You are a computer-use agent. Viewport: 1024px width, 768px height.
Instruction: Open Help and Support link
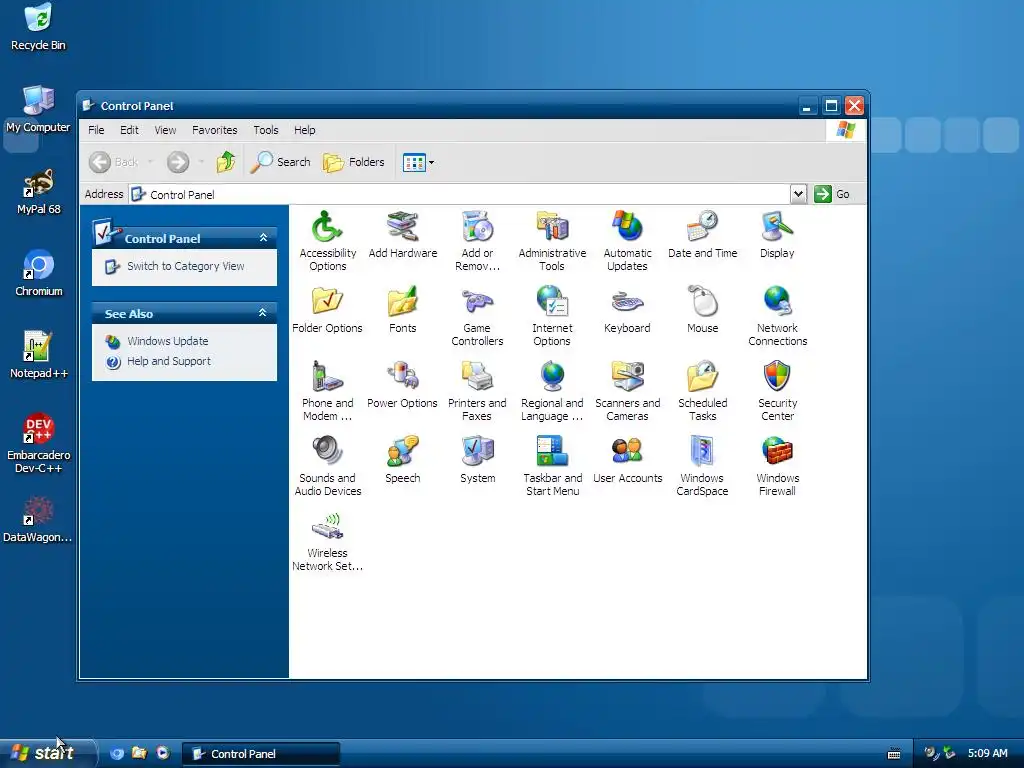point(168,361)
